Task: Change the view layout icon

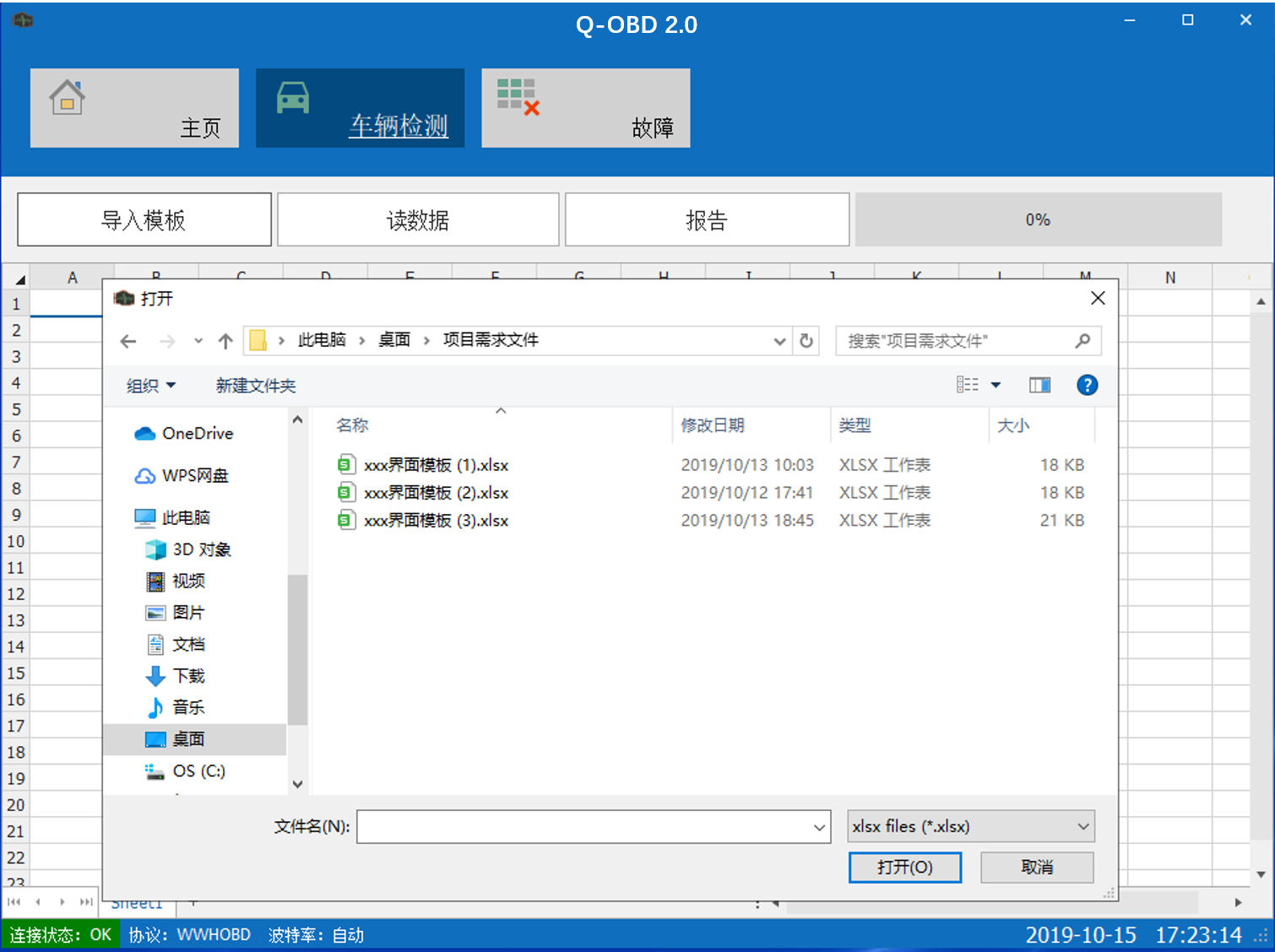Action: click(968, 385)
